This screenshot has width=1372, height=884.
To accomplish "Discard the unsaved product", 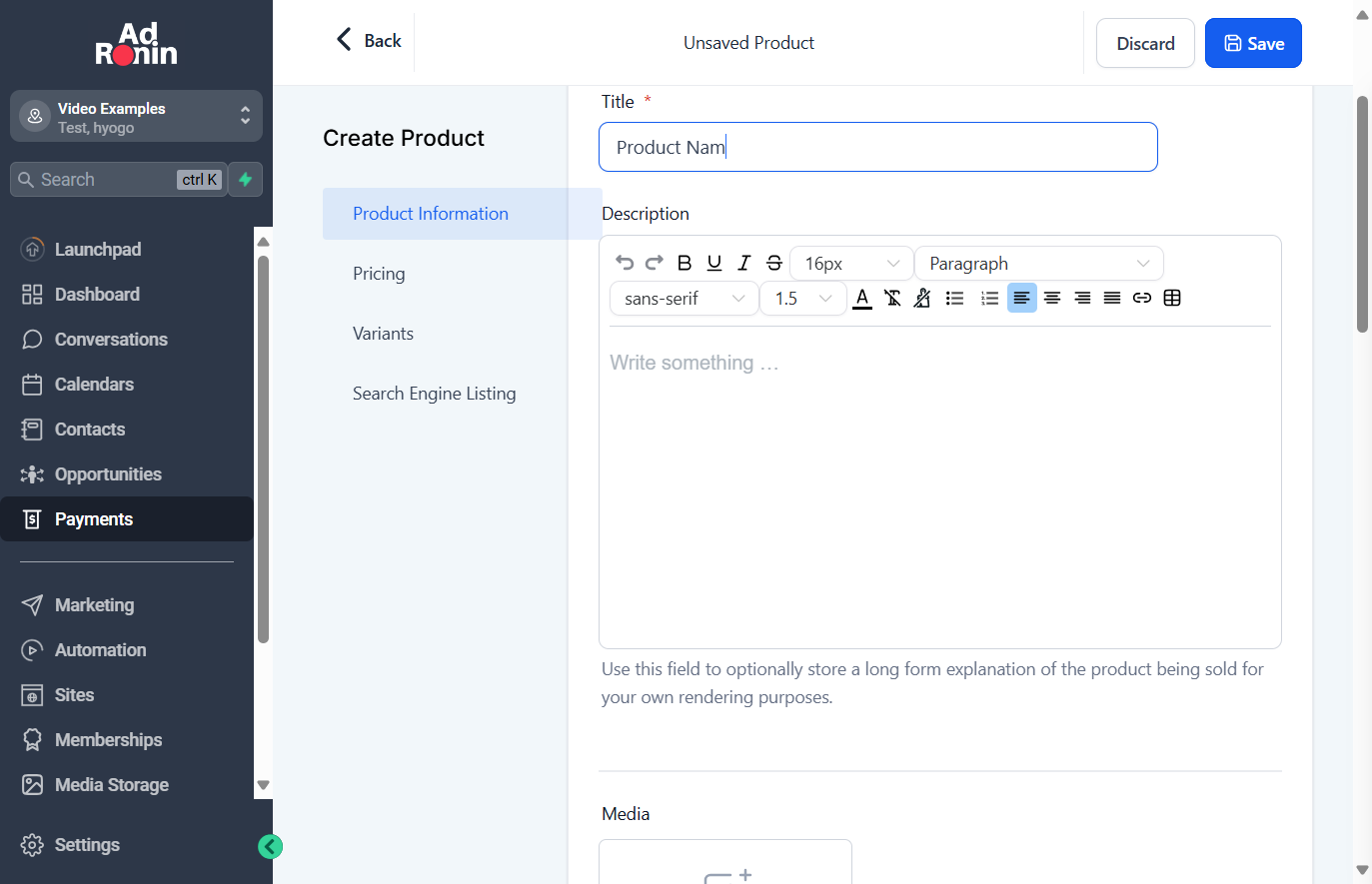I will tap(1145, 43).
